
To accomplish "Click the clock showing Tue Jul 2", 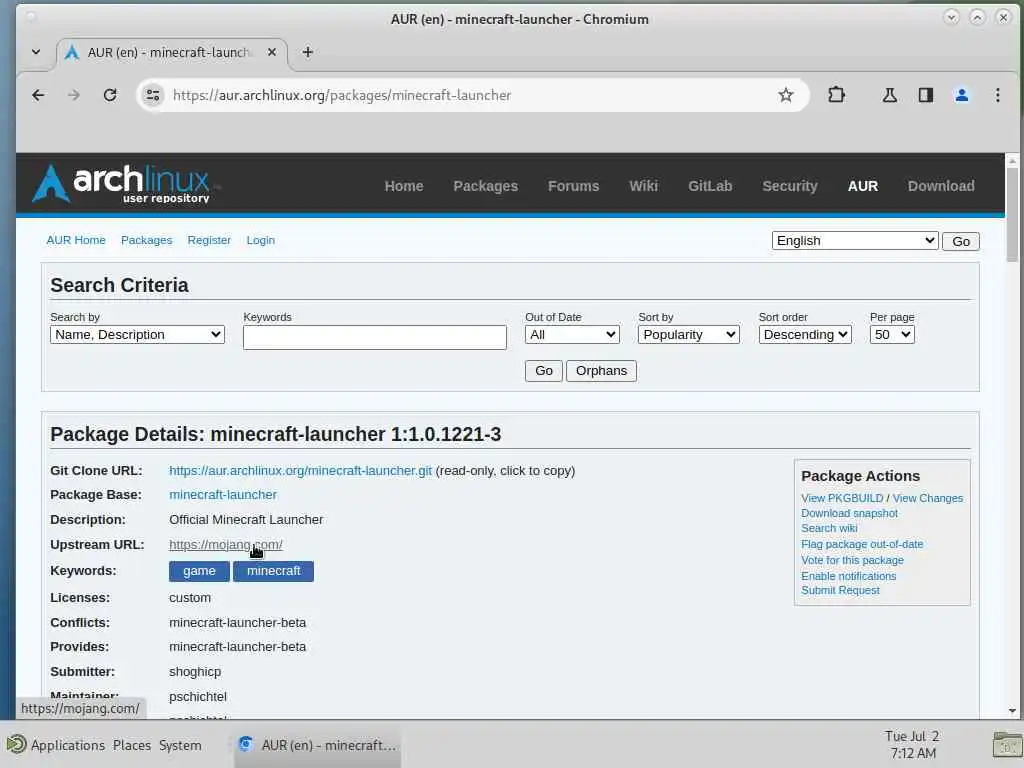I will 912,744.
